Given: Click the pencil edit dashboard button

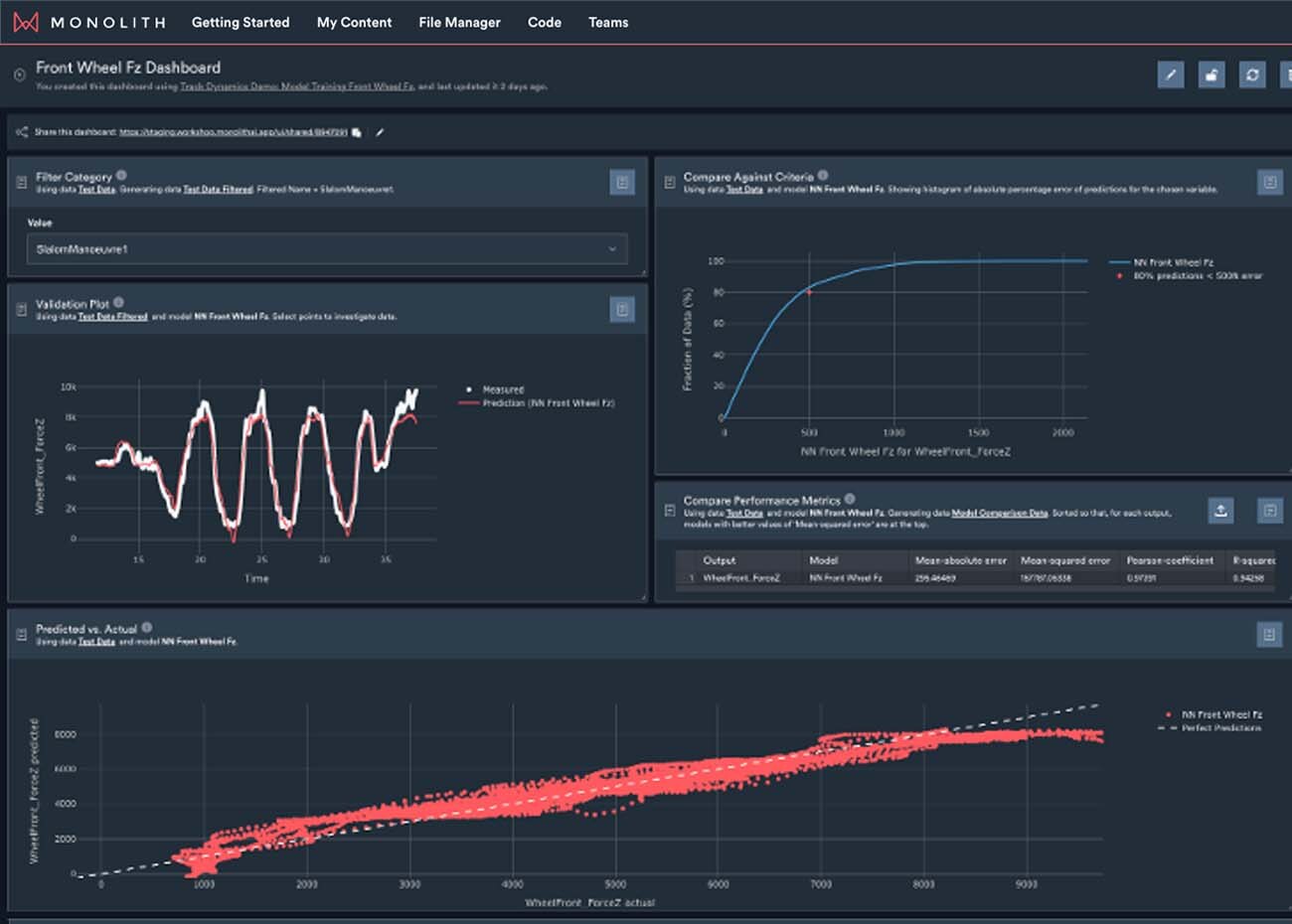Looking at the screenshot, I should point(1171,75).
